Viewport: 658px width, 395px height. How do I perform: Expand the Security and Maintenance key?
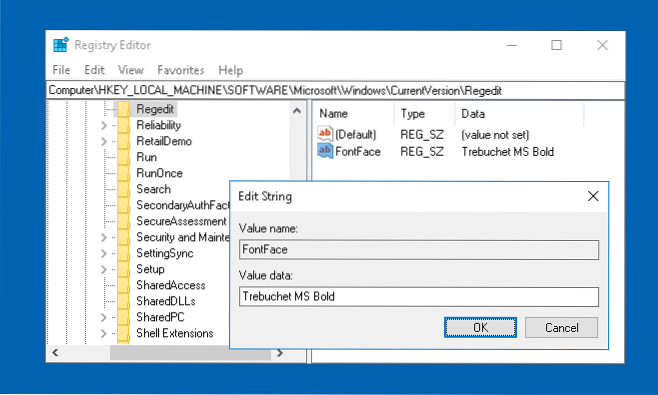104,238
